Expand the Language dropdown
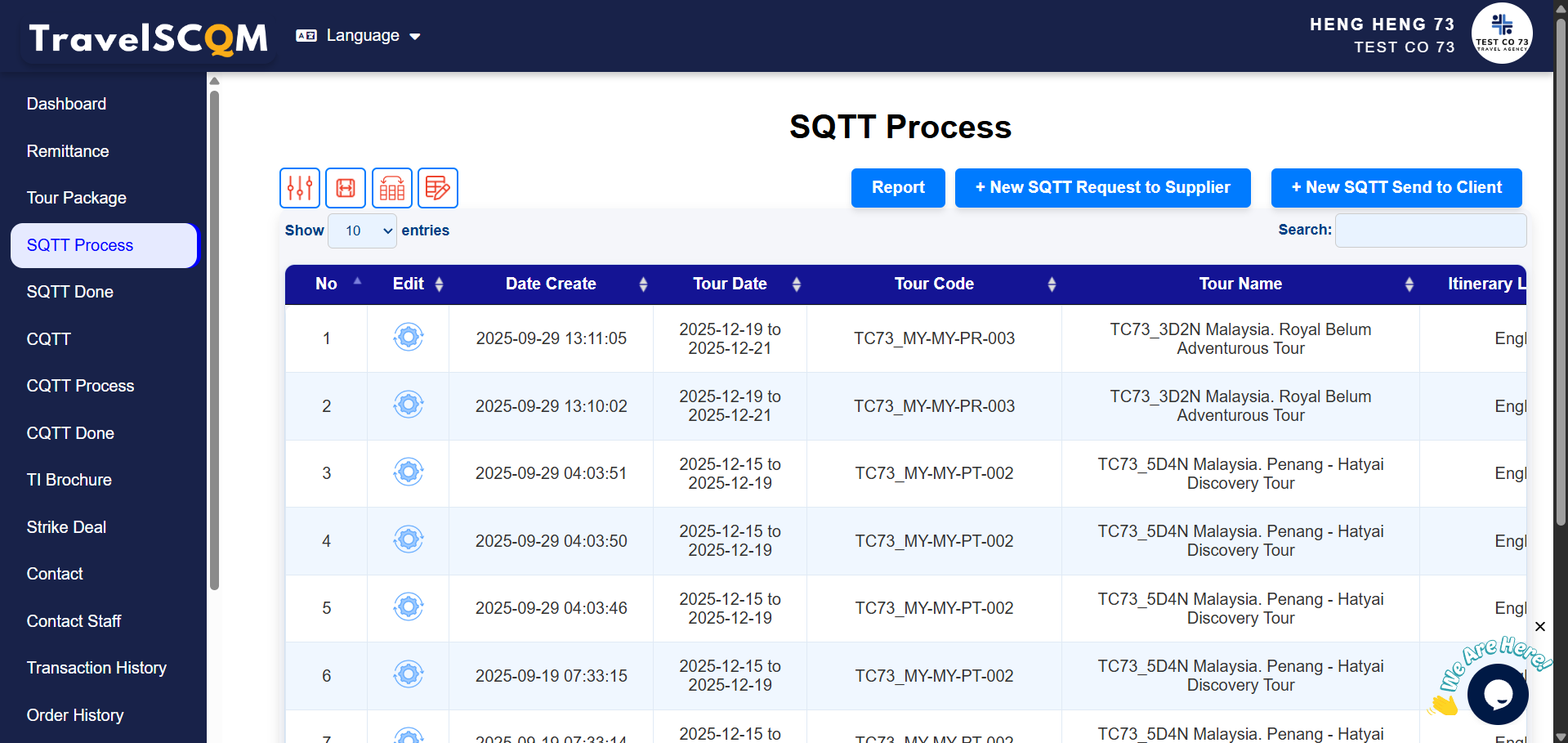The width and height of the screenshot is (1568, 743). [x=359, y=36]
